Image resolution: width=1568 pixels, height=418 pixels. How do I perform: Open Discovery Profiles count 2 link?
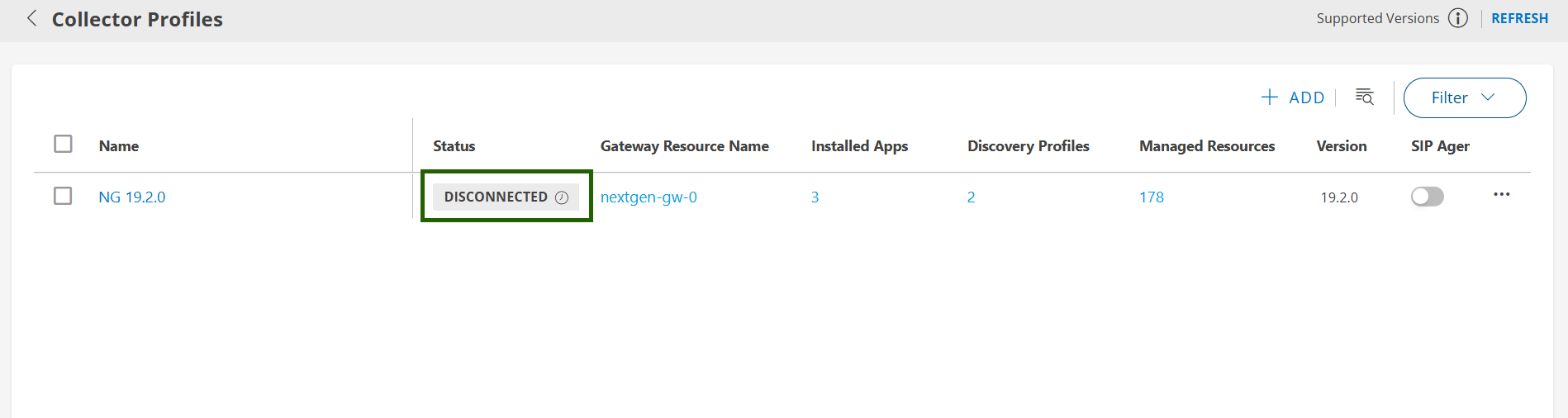coord(971,197)
